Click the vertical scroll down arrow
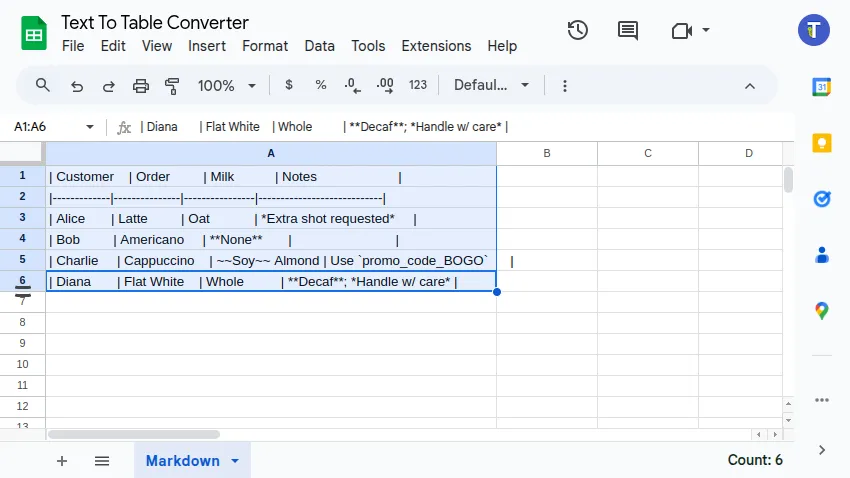The image size is (850, 478). [x=788, y=420]
